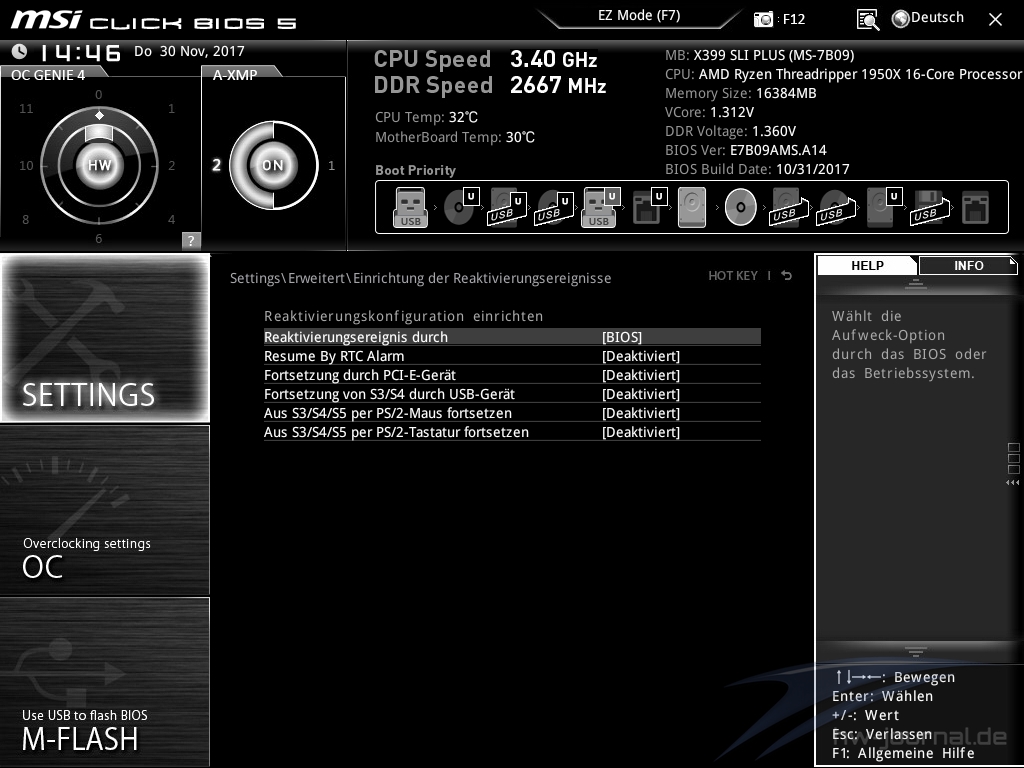Image resolution: width=1024 pixels, height=768 pixels.
Task: Click the back arrow beside HOT KEY
Action: [787, 276]
